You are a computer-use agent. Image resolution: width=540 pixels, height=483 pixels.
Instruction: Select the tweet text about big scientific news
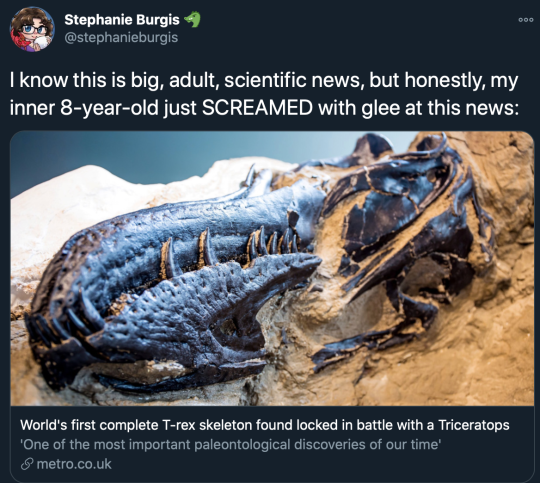(x=264, y=94)
